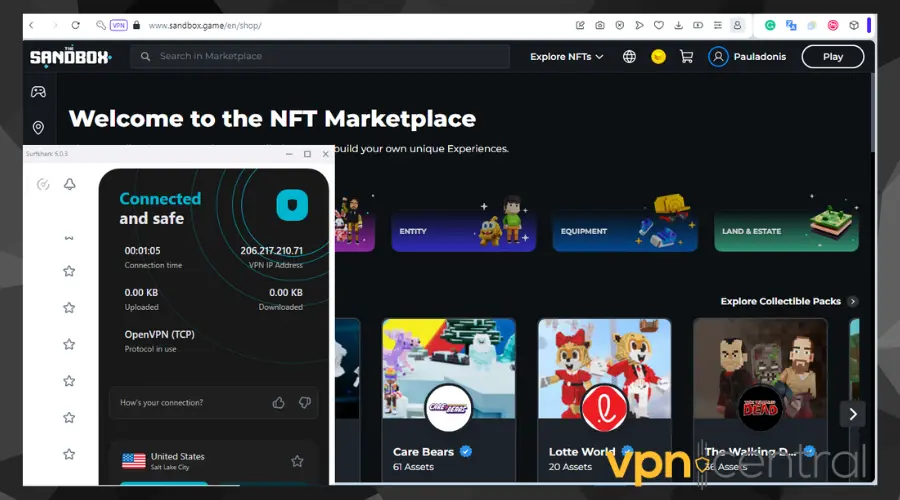Open the browser profile icon
The height and width of the screenshot is (500, 900).
coord(737,25)
